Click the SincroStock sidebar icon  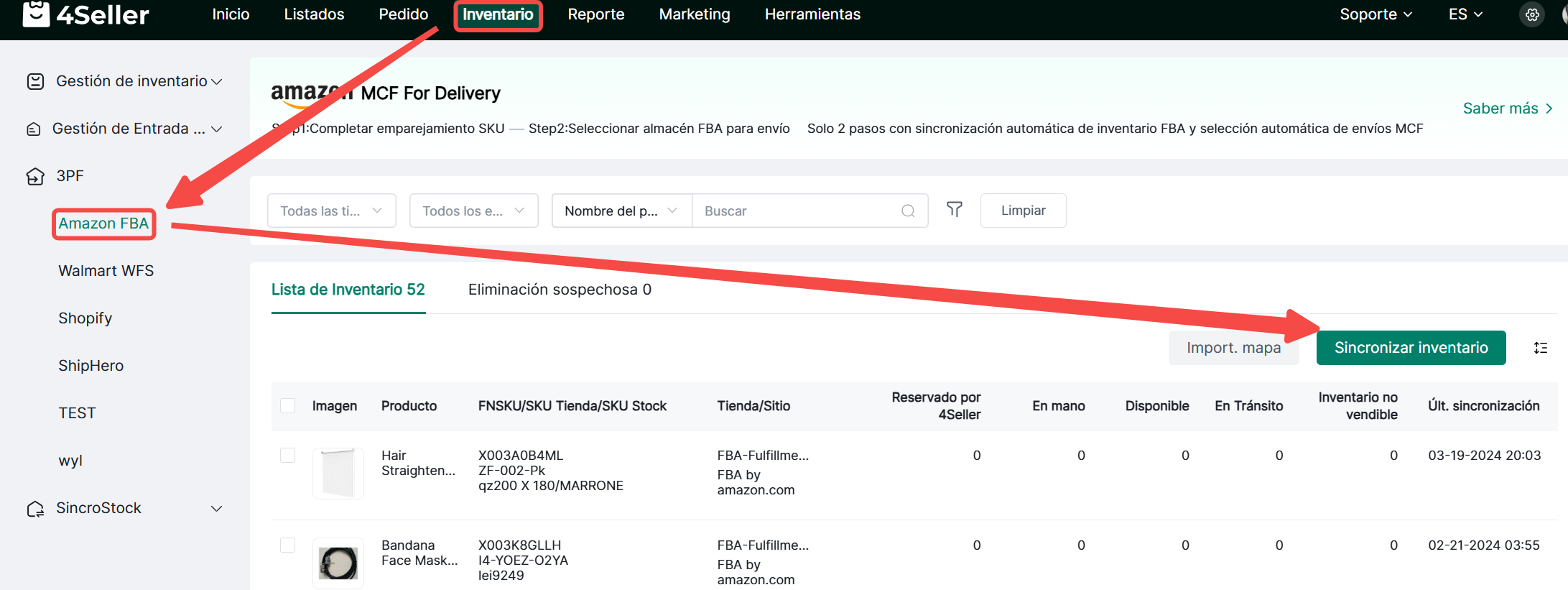point(35,509)
